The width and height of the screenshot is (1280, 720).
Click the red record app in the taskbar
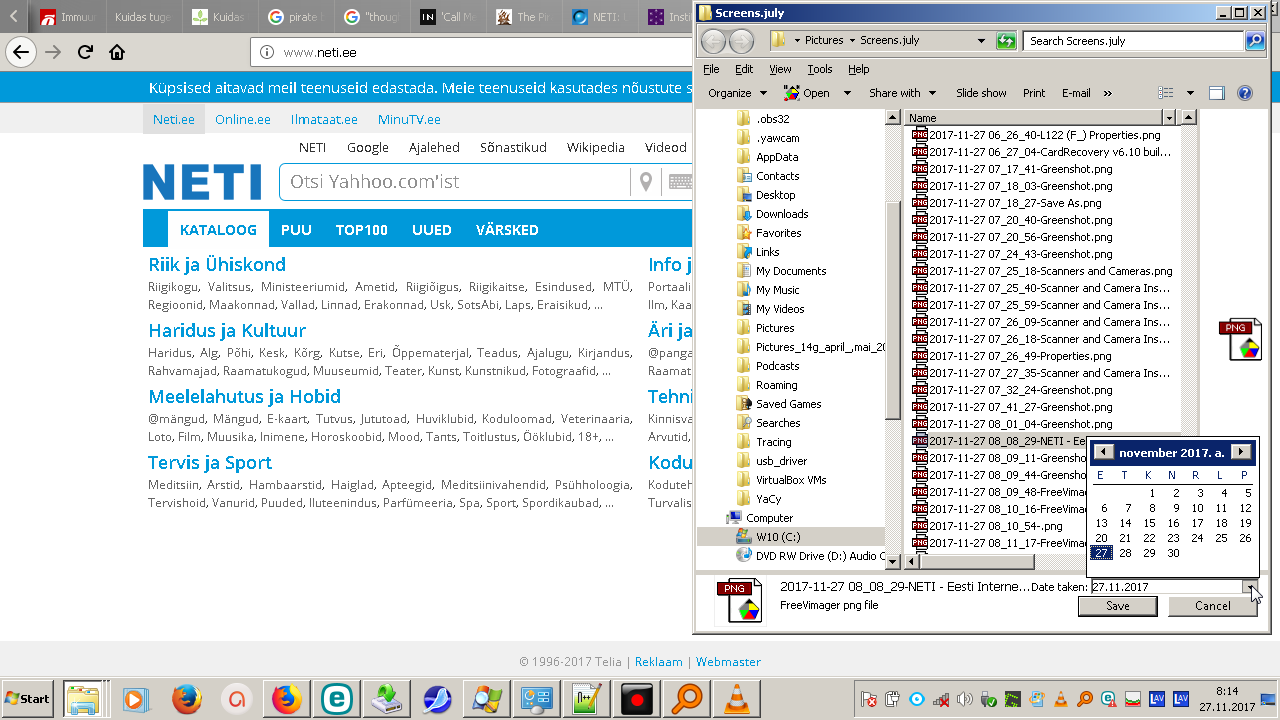[637, 699]
